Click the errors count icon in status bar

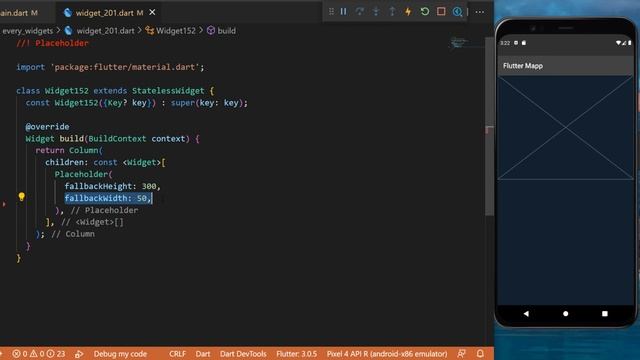pyautogui.click(x=20, y=354)
